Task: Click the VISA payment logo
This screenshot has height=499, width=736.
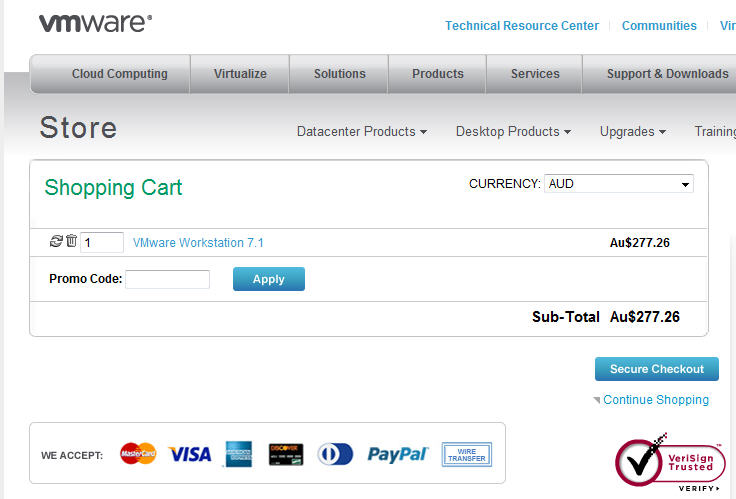Action: (190, 454)
